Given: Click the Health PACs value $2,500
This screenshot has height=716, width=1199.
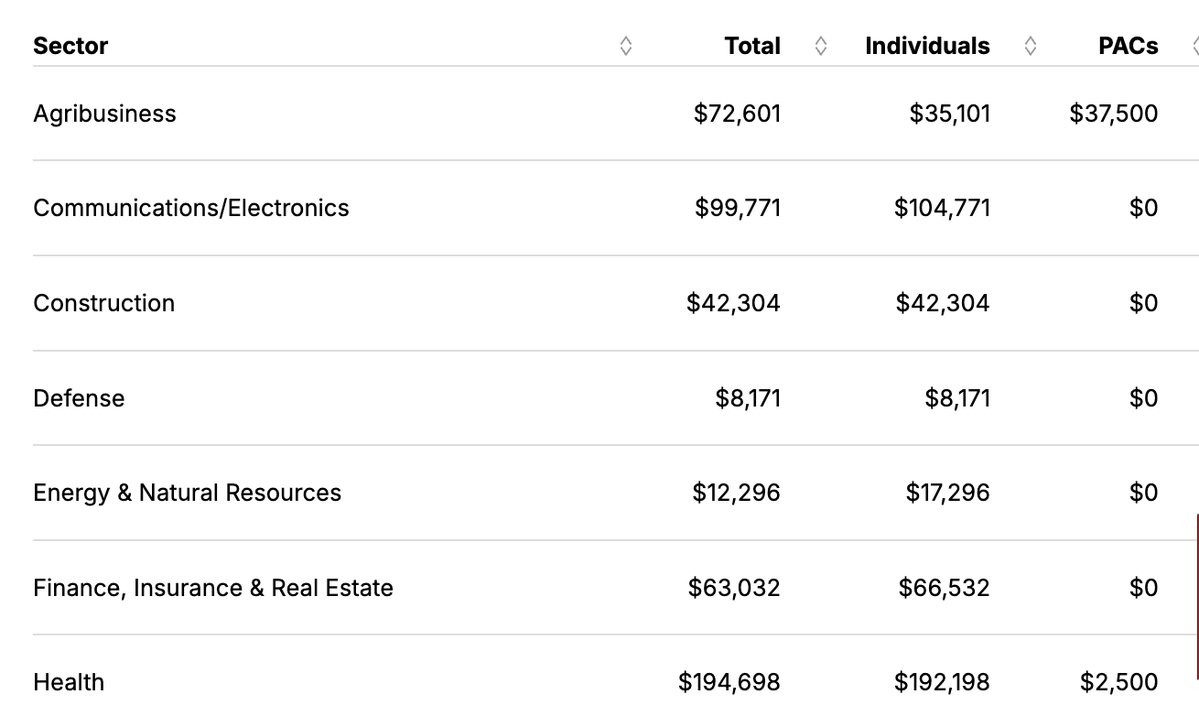Looking at the screenshot, I should coord(1119,682).
